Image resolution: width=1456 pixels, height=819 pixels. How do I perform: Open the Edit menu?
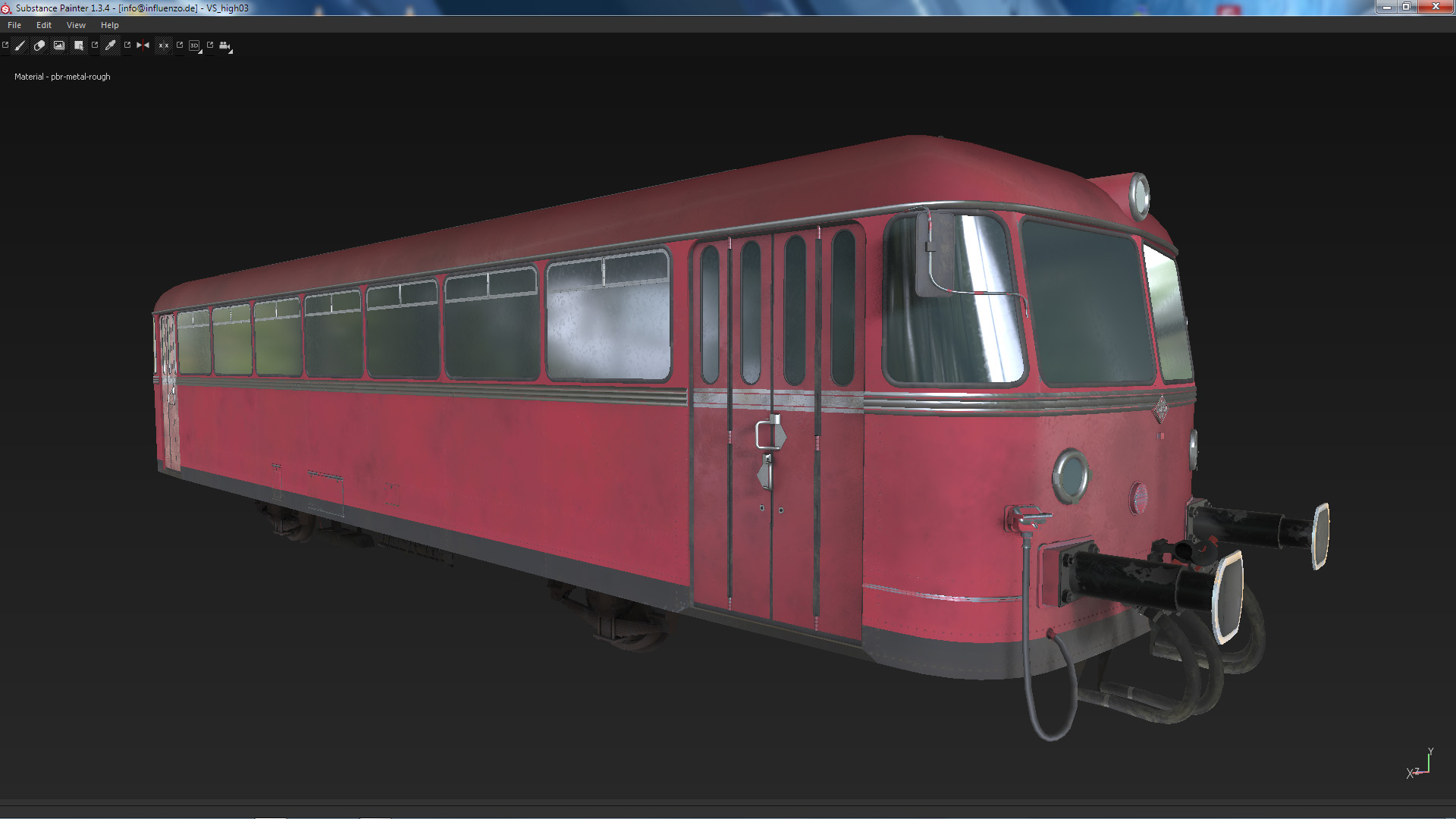pos(44,25)
